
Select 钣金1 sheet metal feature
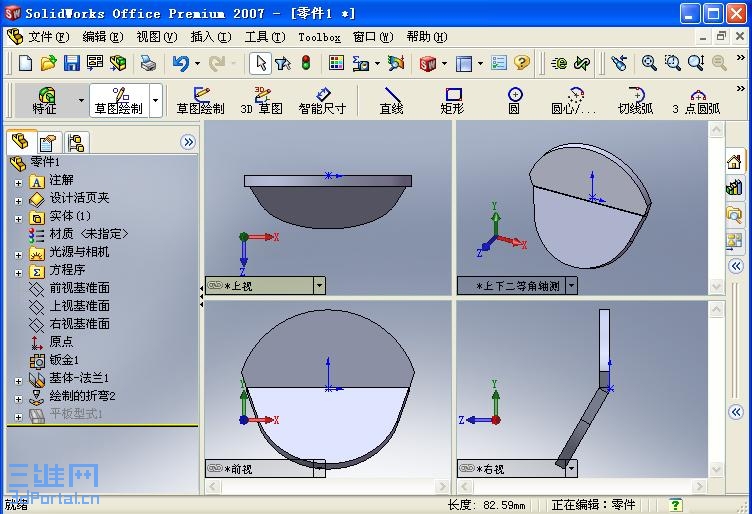tap(64, 360)
